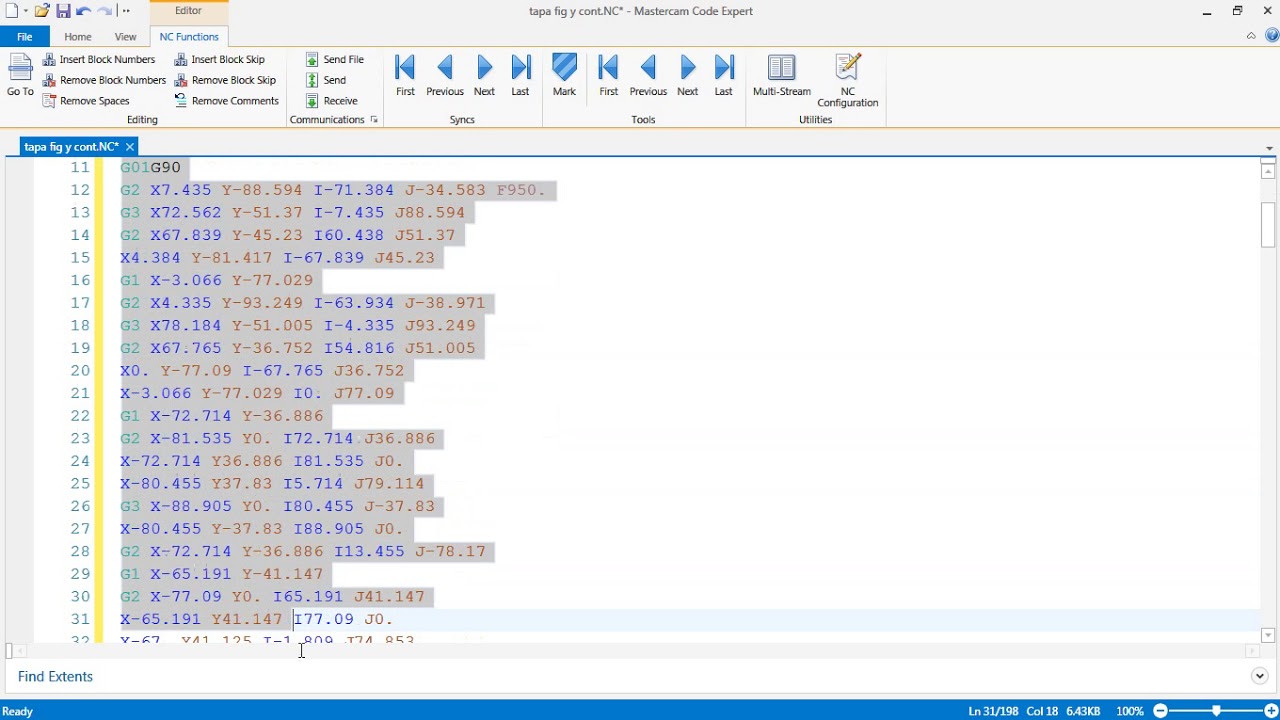Image resolution: width=1280 pixels, height=720 pixels.
Task: Select the tapa fig y cont.NC document tab
Action: 71,147
